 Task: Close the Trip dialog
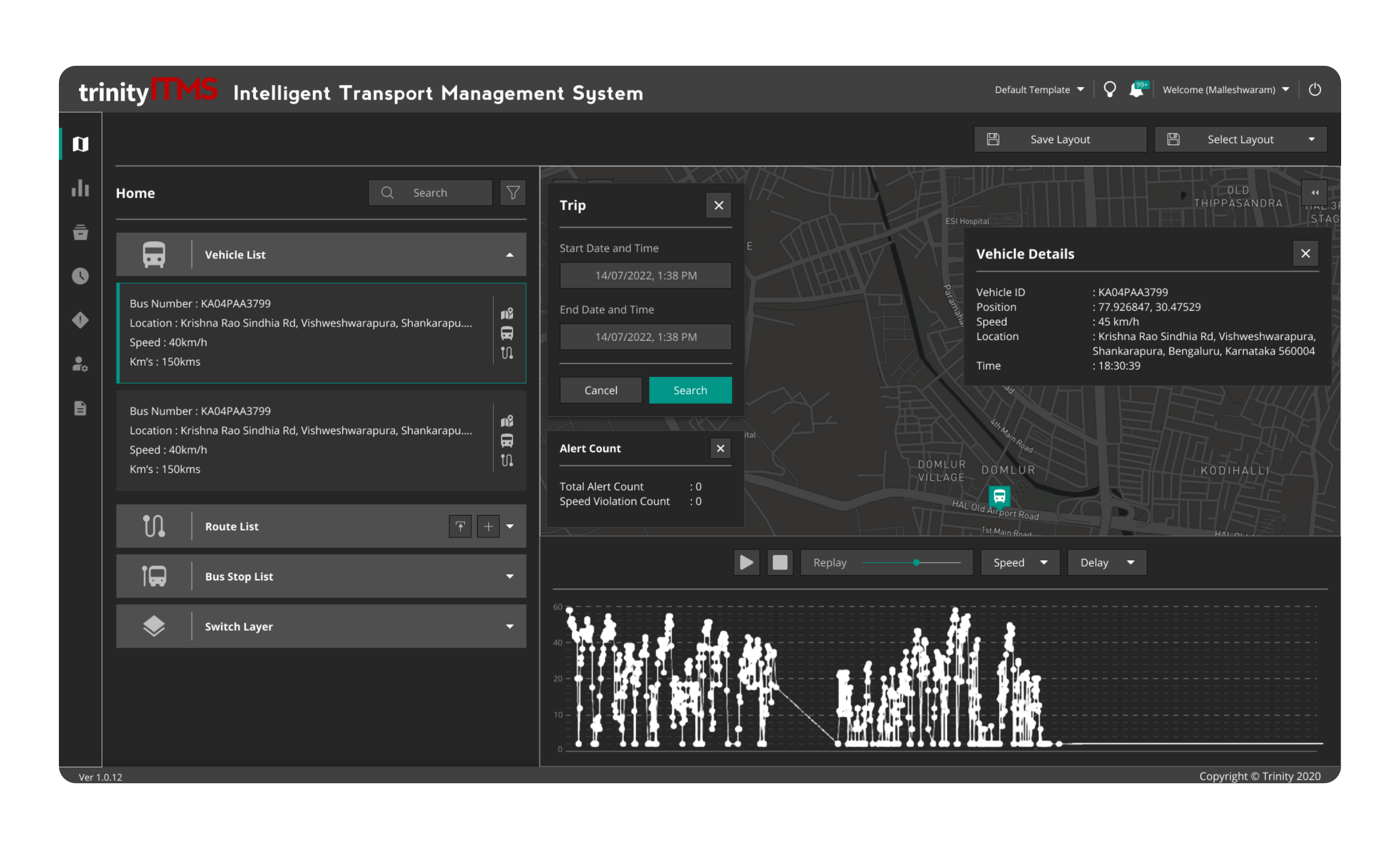[719, 205]
